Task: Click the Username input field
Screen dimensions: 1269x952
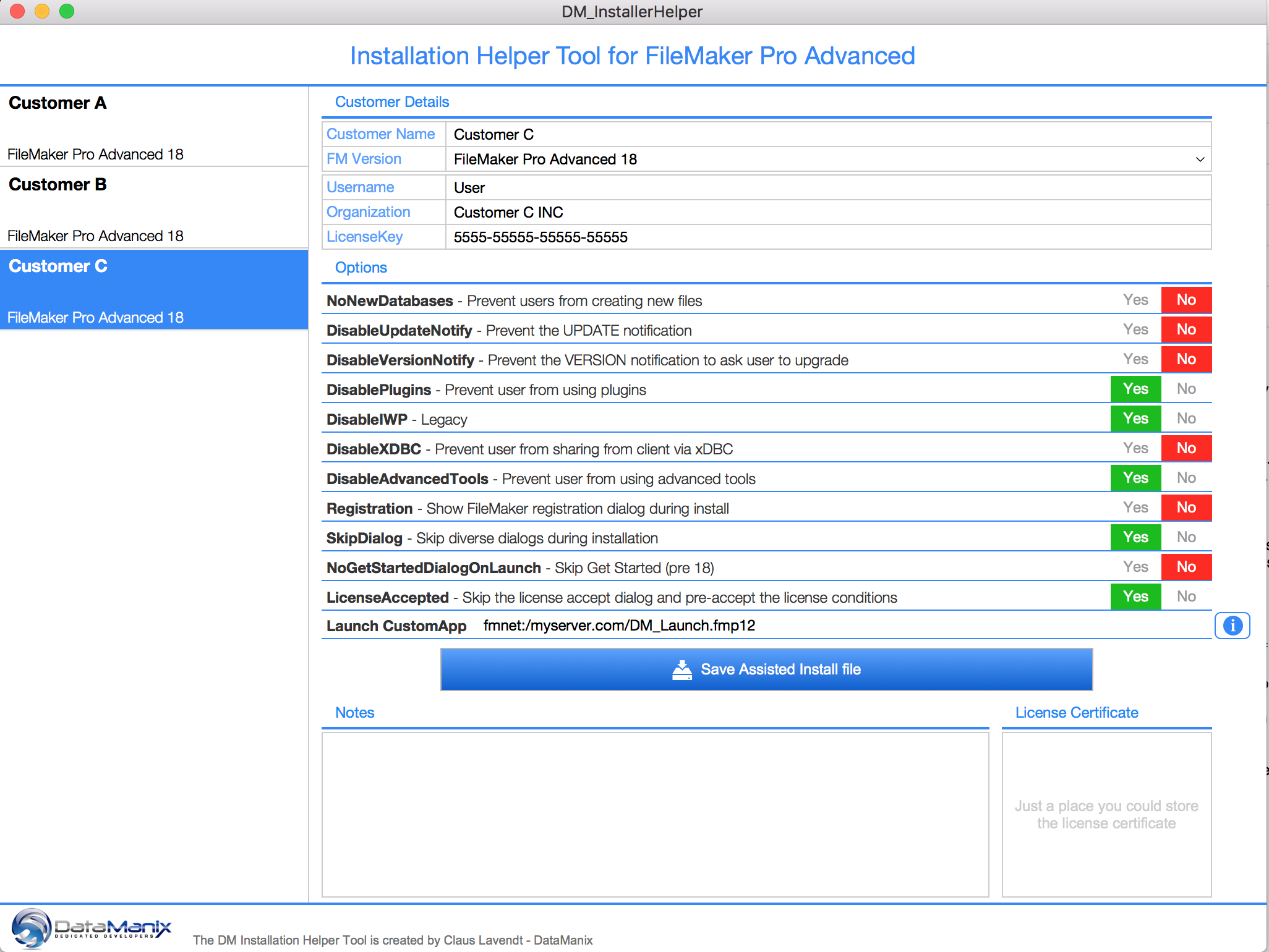Action: 828,187
